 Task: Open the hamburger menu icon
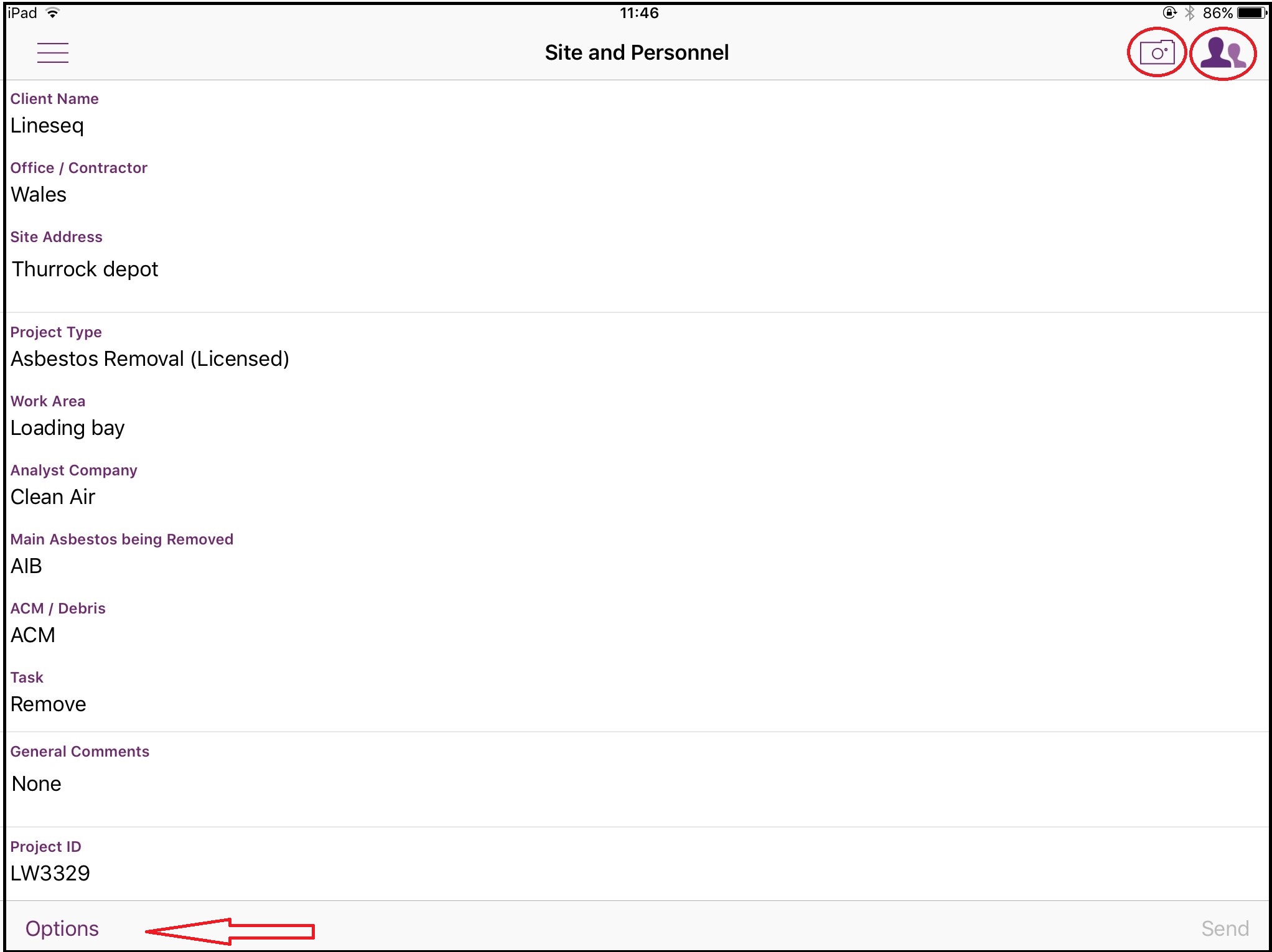coord(53,52)
